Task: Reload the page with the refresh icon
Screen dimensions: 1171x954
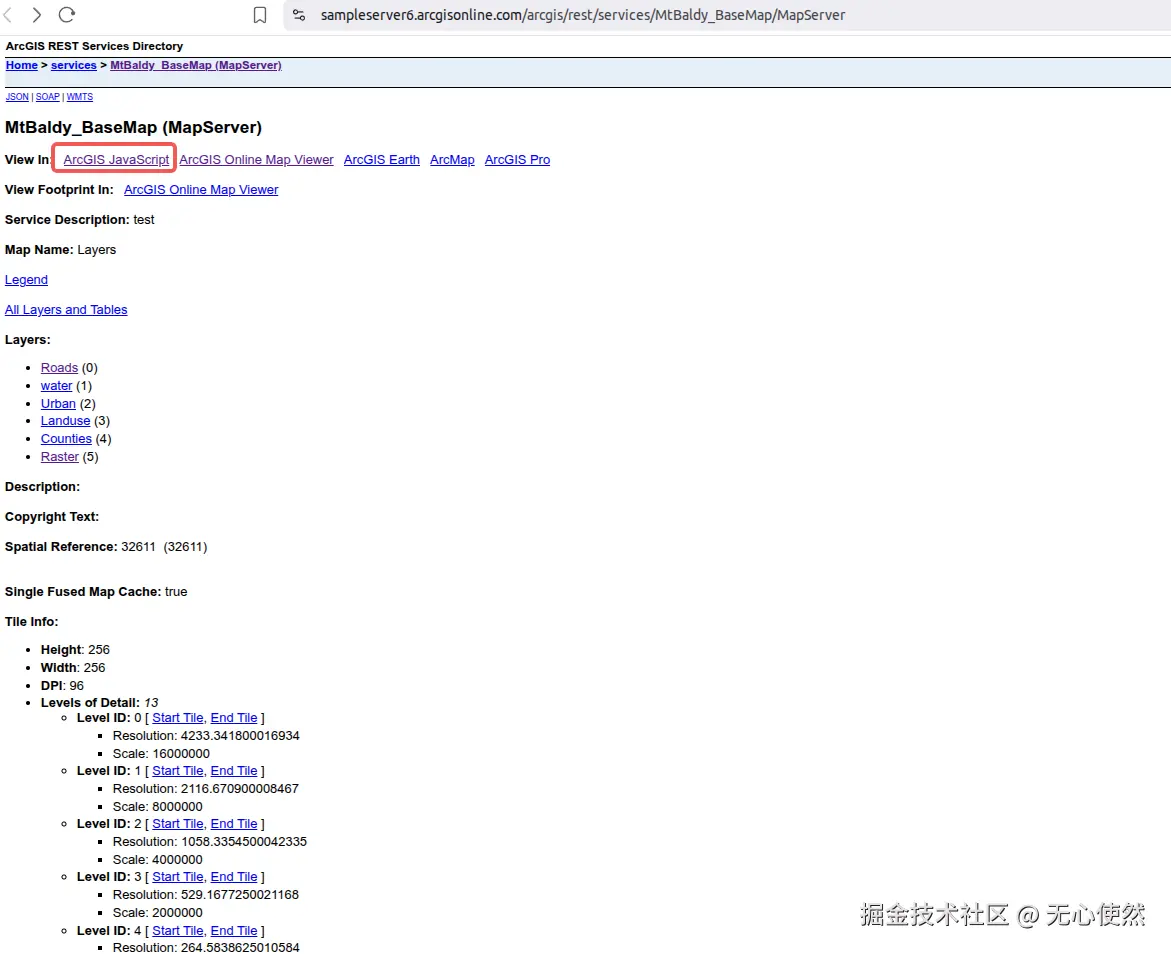Action: pos(67,15)
